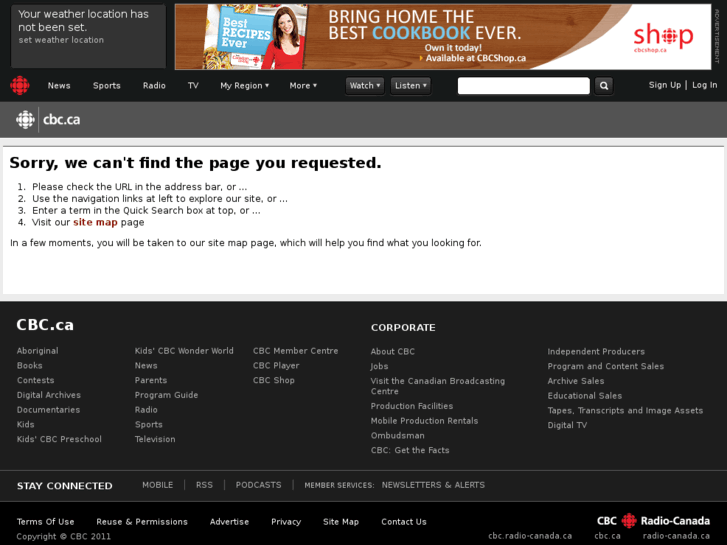Open Television footer link
This screenshot has width=727, height=545.
pyautogui.click(x=155, y=439)
